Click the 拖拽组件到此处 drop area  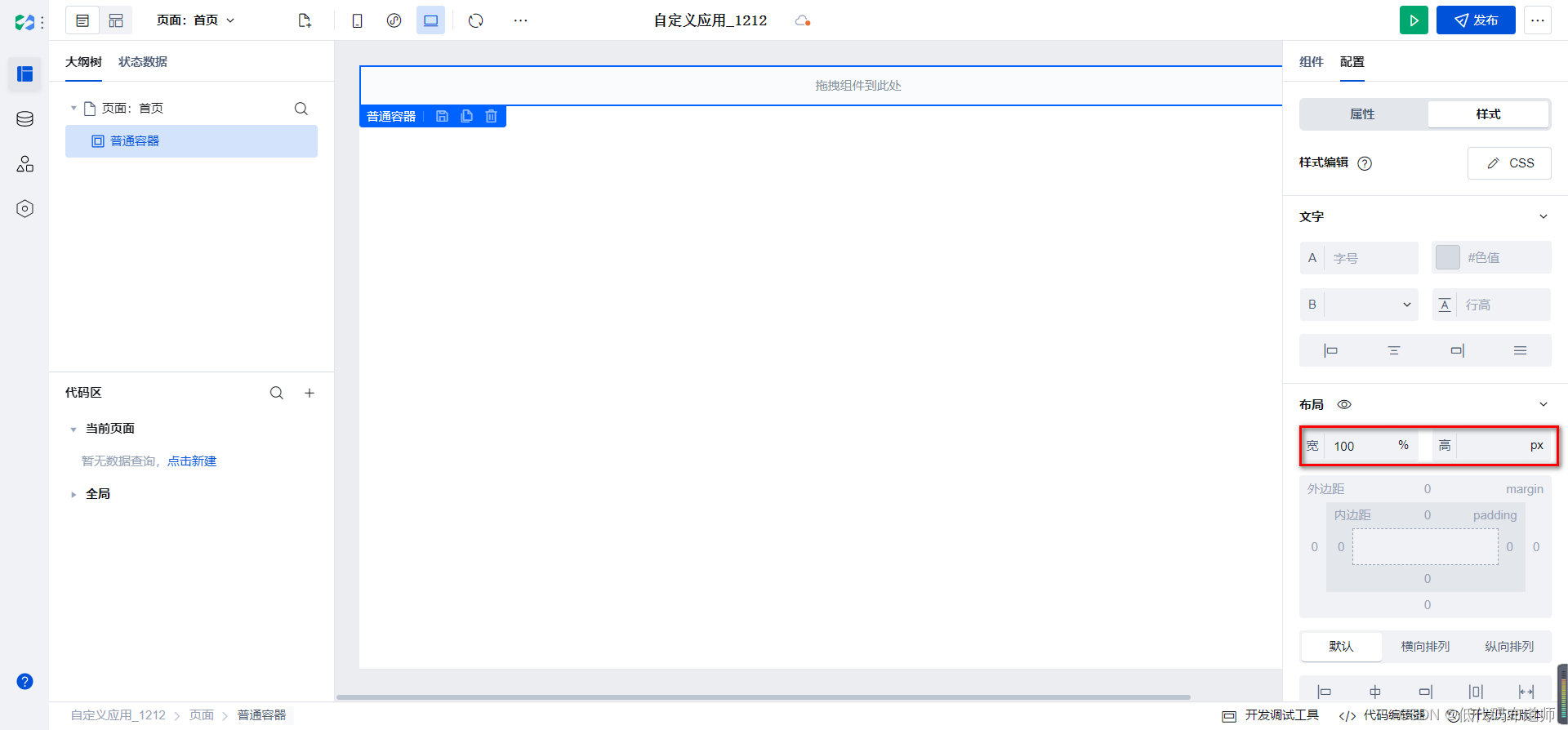pyautogui.click(x=821, y=86)
